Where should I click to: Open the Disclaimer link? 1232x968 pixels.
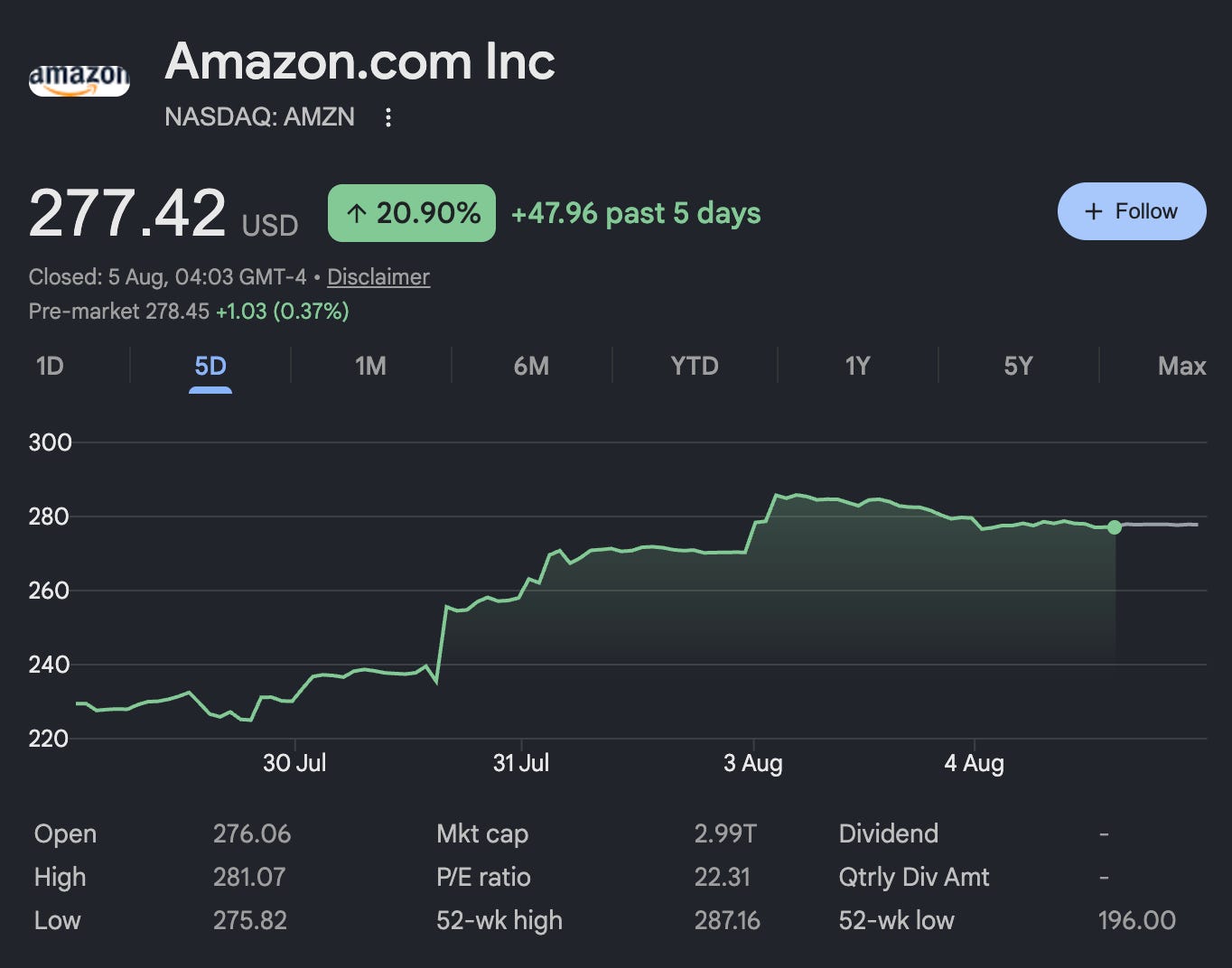pyautogui.click(x=378, y=276)
